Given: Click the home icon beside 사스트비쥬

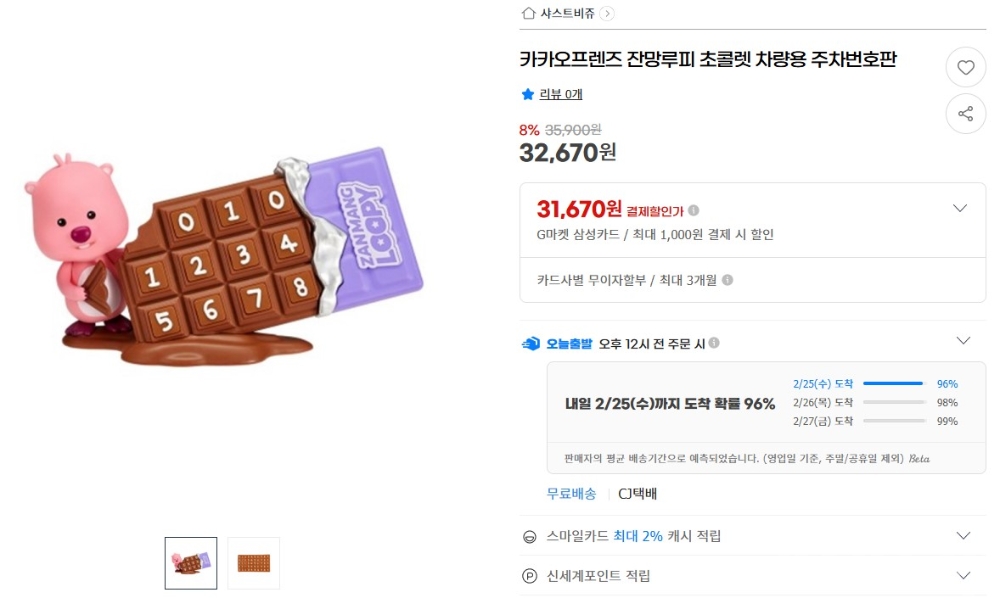Looking at the screenshot, I should click(528, 13).
